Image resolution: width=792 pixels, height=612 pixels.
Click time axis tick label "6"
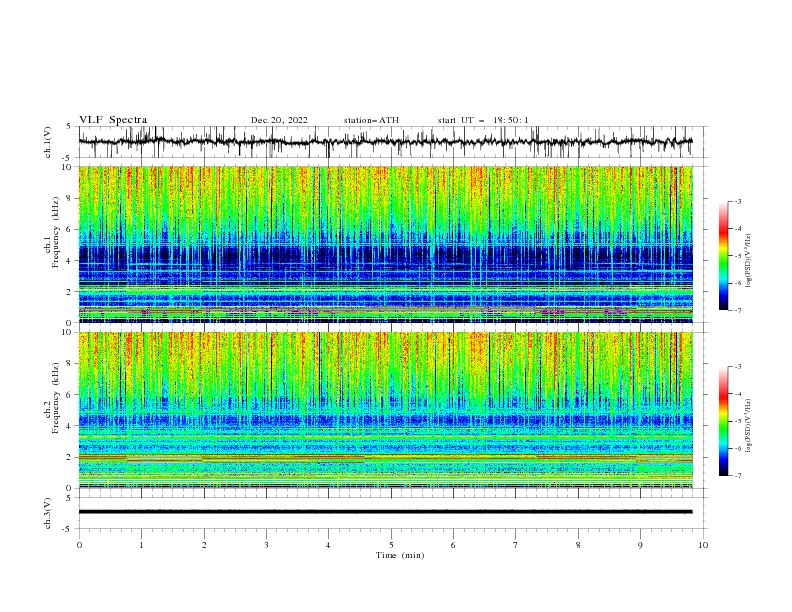pos(453,545)
